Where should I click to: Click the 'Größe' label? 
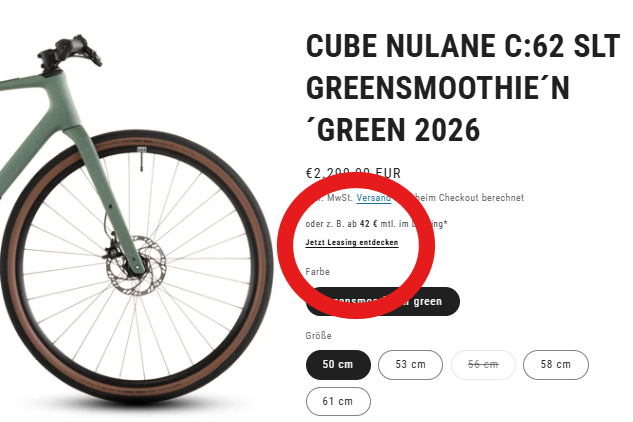pyautogui.click(x=318, y=336)
